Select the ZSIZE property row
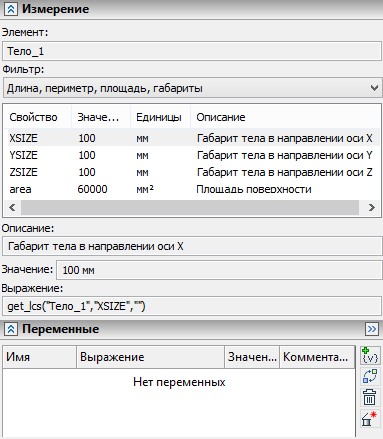The image size is (383, 439). pos(192,172)
